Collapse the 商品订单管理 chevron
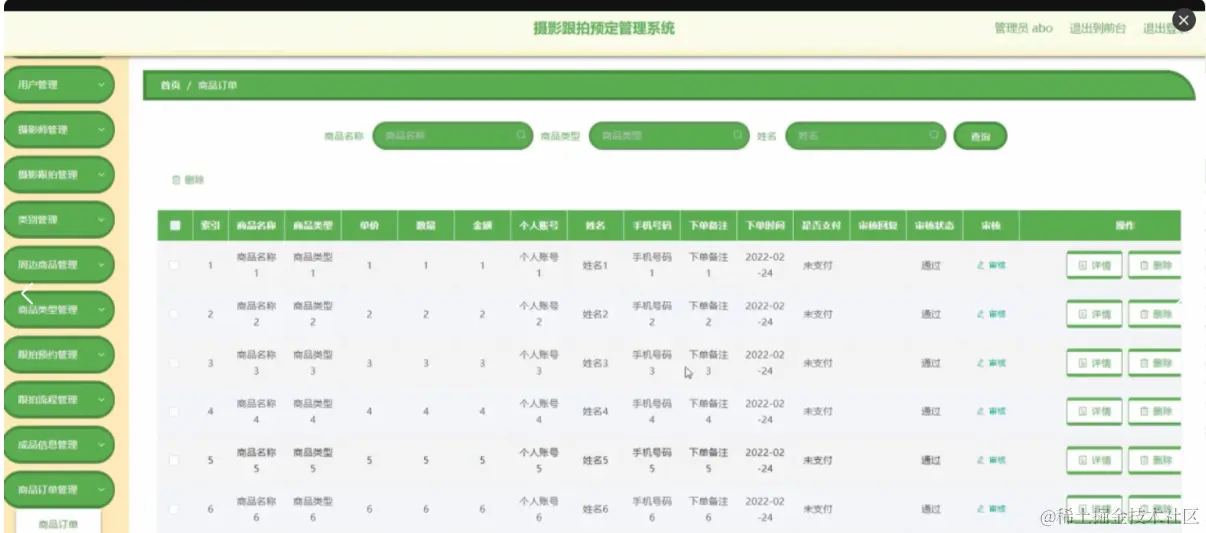Screen dimensions: 1206x533 101,490
